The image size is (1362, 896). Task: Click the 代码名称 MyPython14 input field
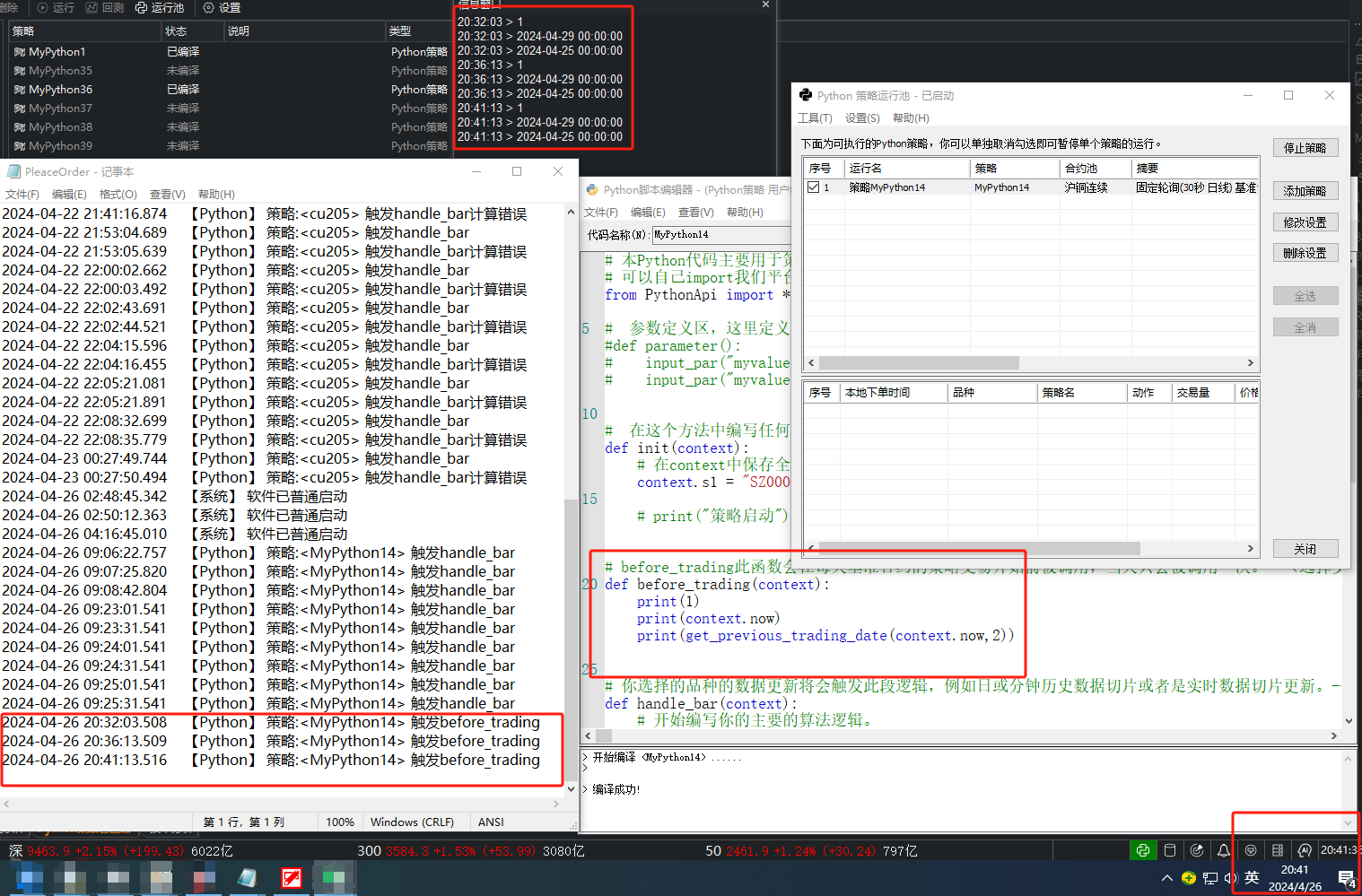coord(720,234)
